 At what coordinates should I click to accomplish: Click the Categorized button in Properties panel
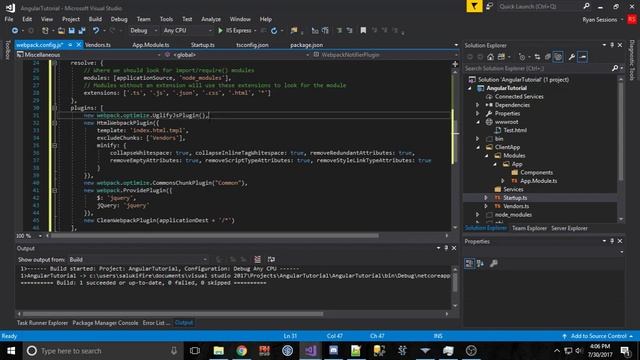click(x=469, y=264)
